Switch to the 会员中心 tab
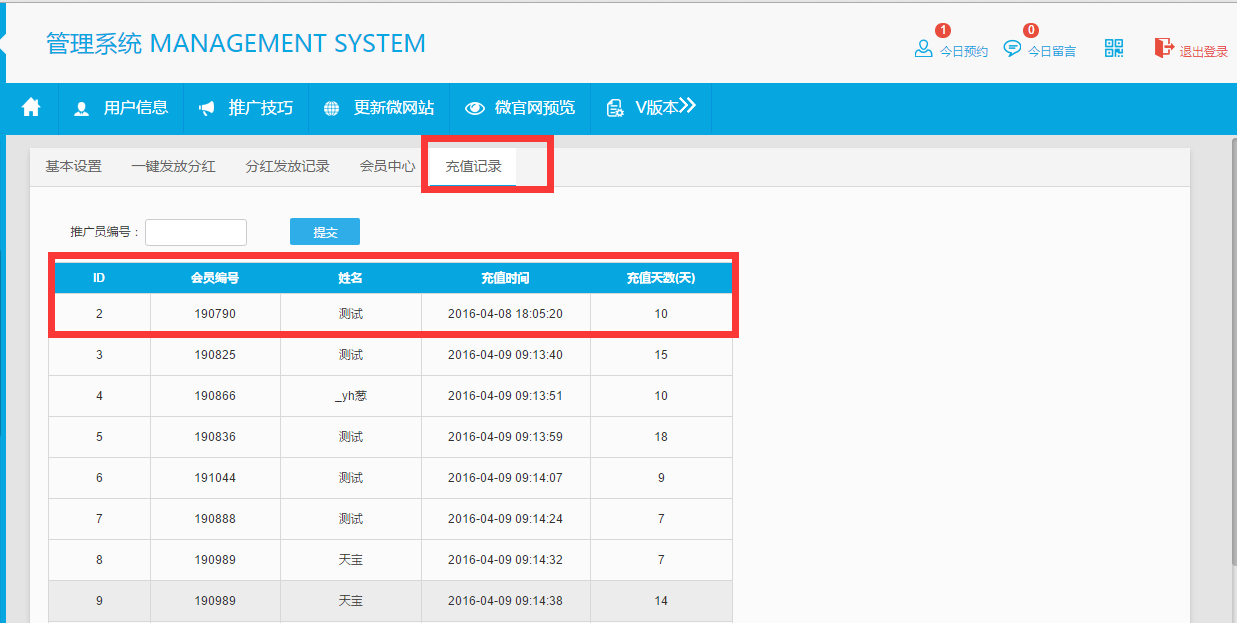Viewport: 1237px width, 623px height. tap(388, 167)
